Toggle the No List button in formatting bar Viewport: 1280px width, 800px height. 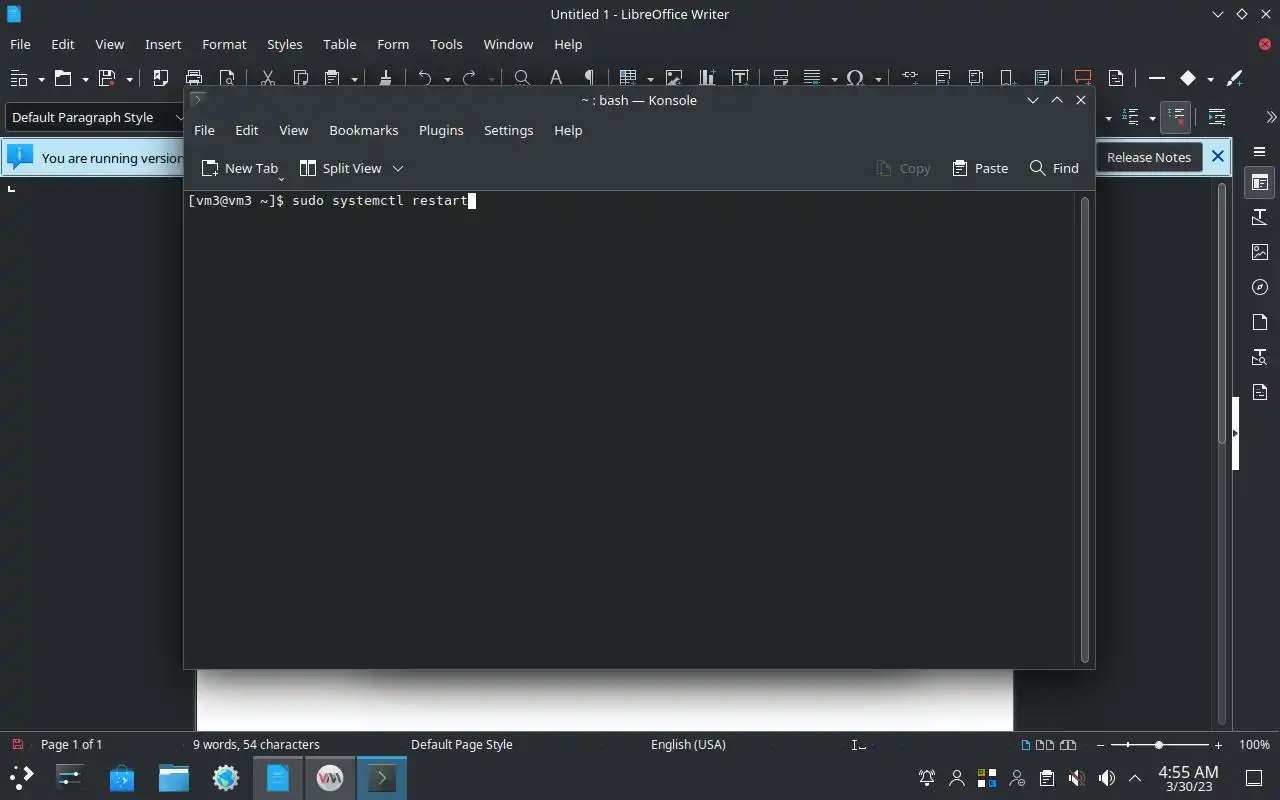click(1176, 117)
